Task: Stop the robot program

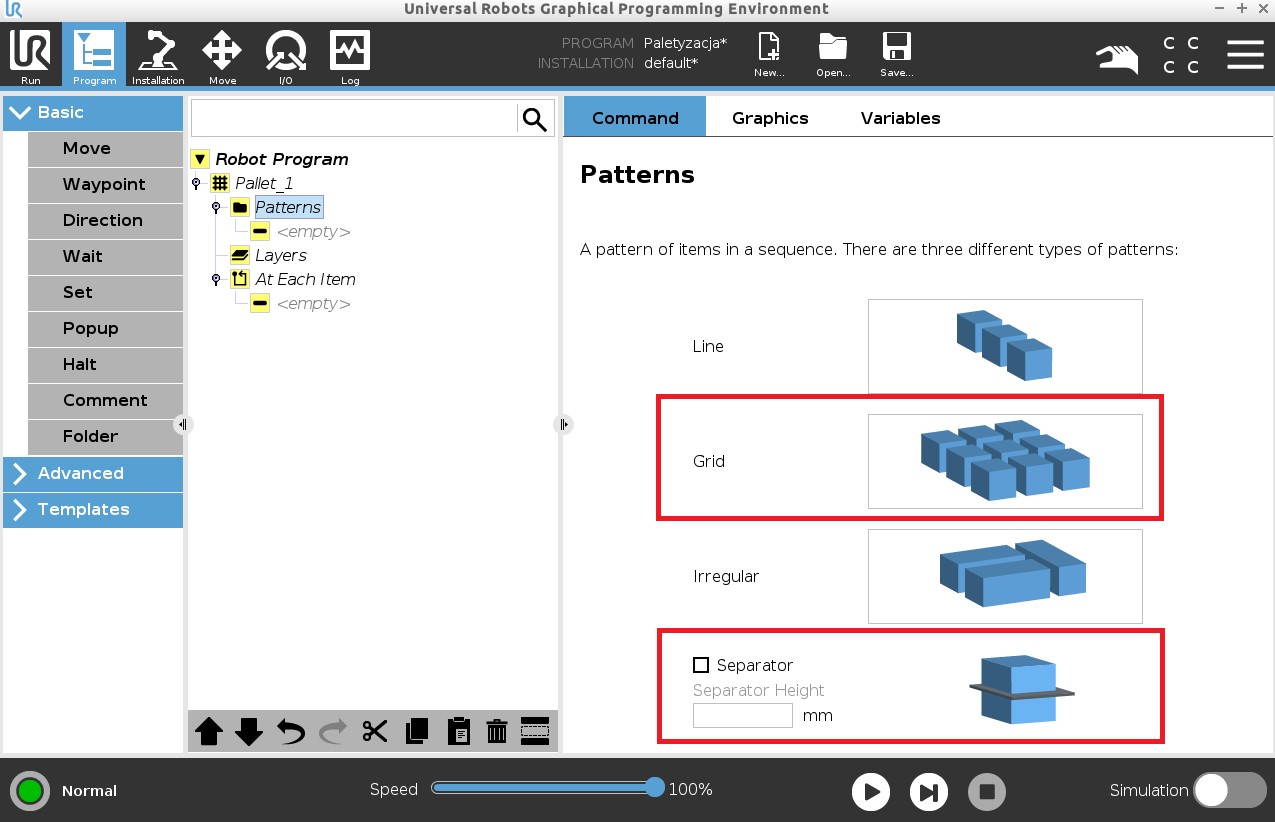Action: click(987, 792)
